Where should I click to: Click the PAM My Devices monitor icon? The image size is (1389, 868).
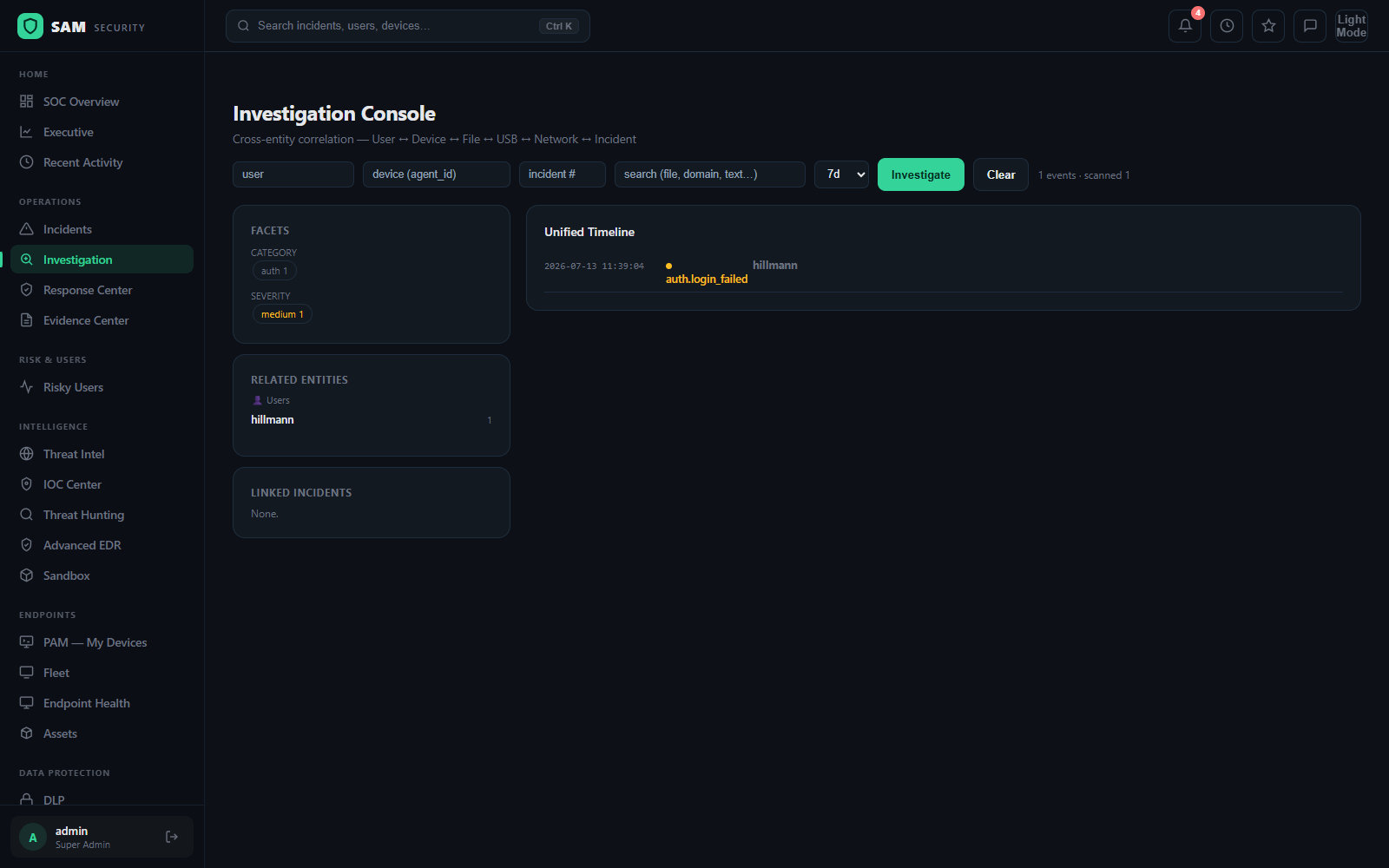[x=27, y=642]
